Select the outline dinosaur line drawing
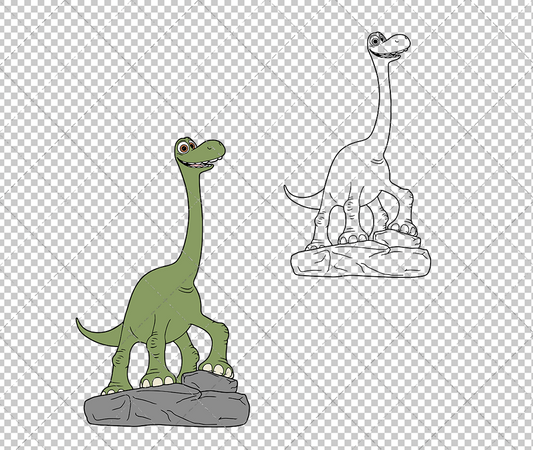 click(357, 155)
